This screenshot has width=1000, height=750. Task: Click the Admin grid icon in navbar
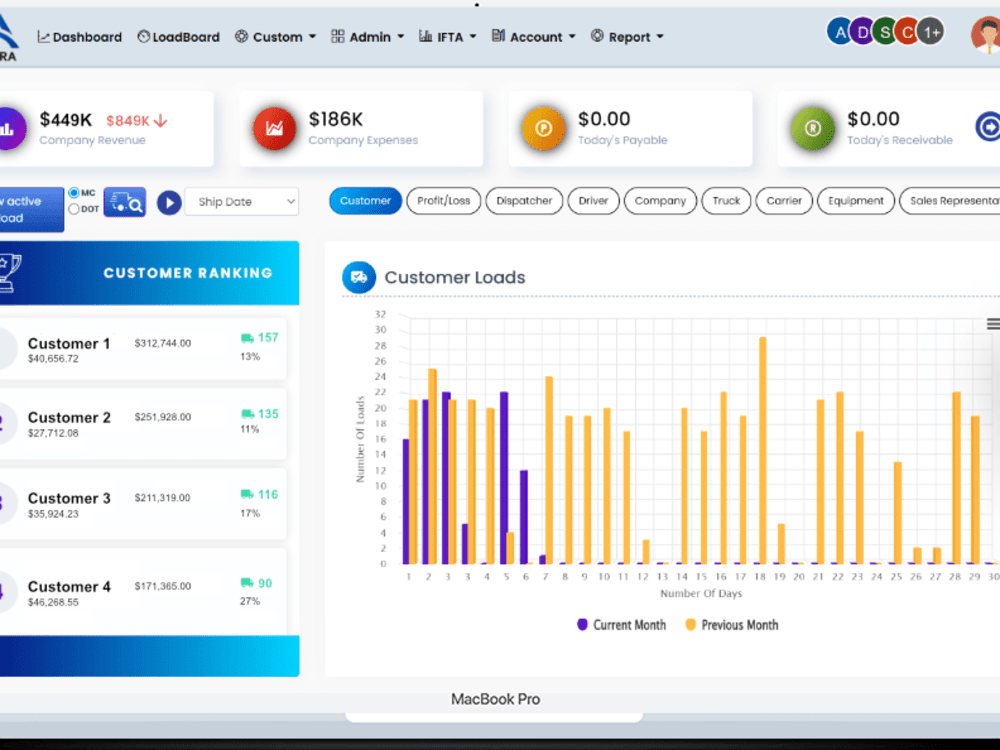(337, 36)
